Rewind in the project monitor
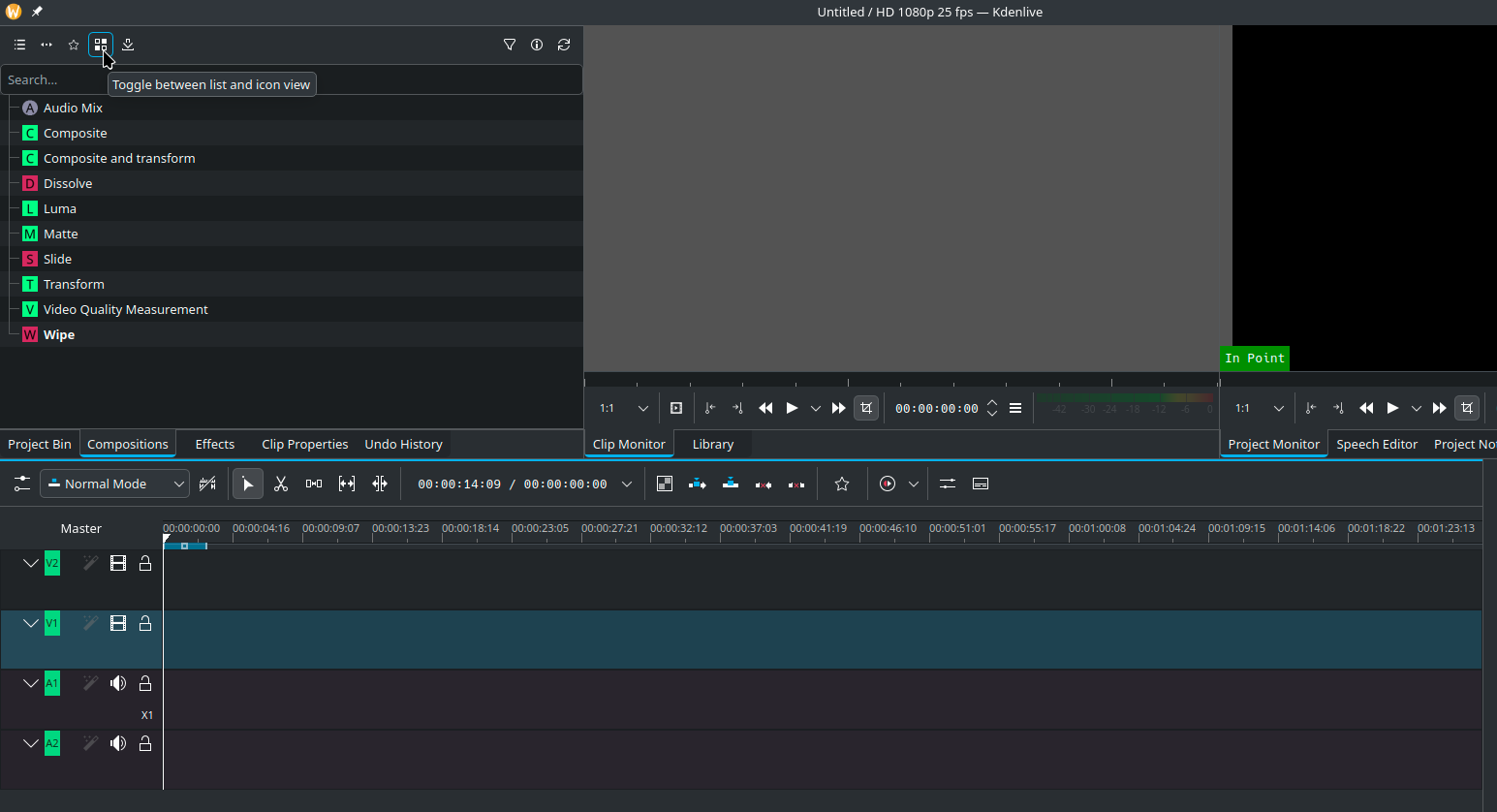 click(1366, 408)
